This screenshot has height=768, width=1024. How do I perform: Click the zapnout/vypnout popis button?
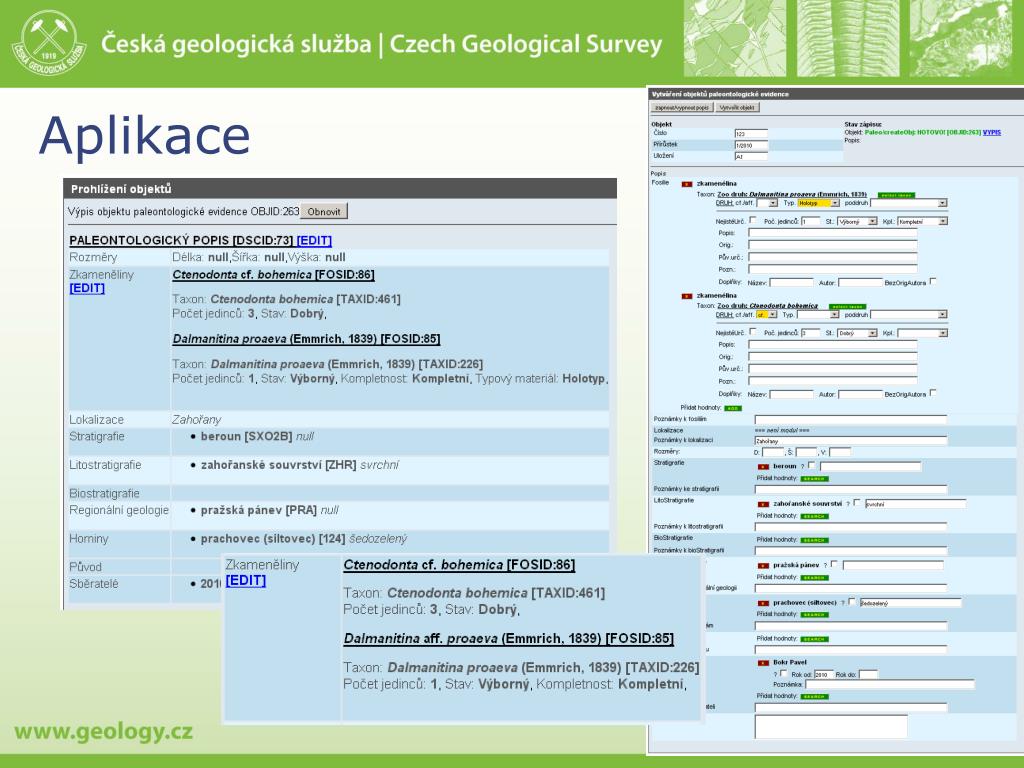point(682,108)
